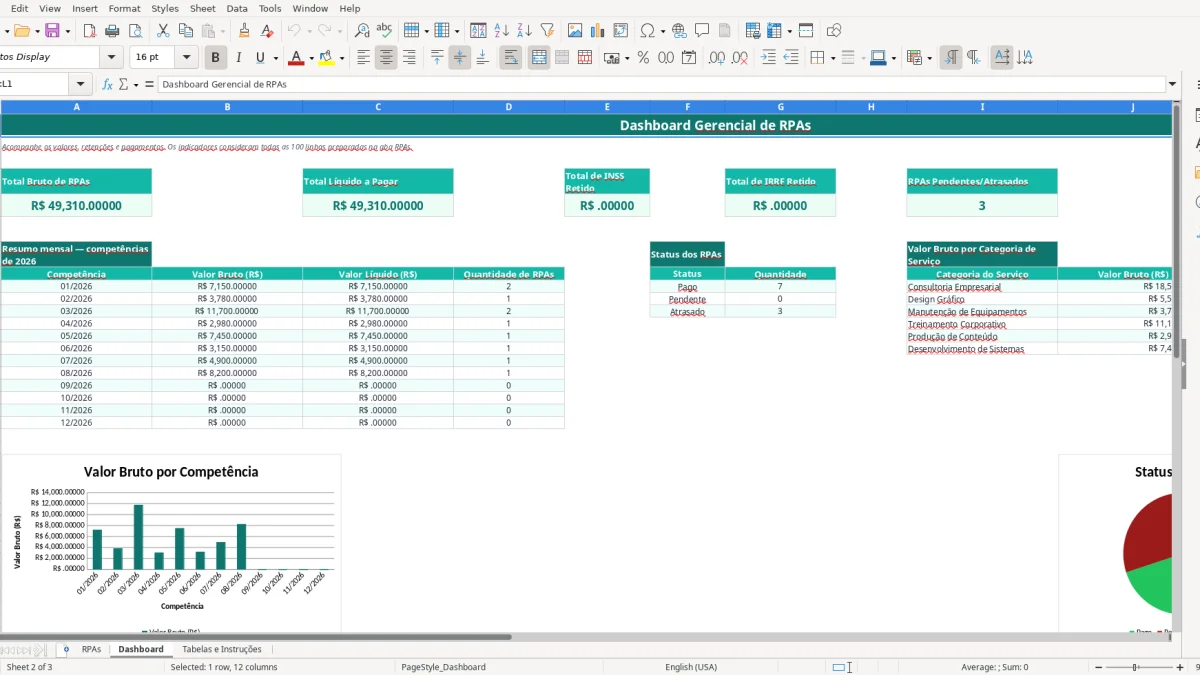Image resolution: width=1200 pixels, height=675 pixels.
Task: Click the Save document icon
Action: tap(52, 31)
